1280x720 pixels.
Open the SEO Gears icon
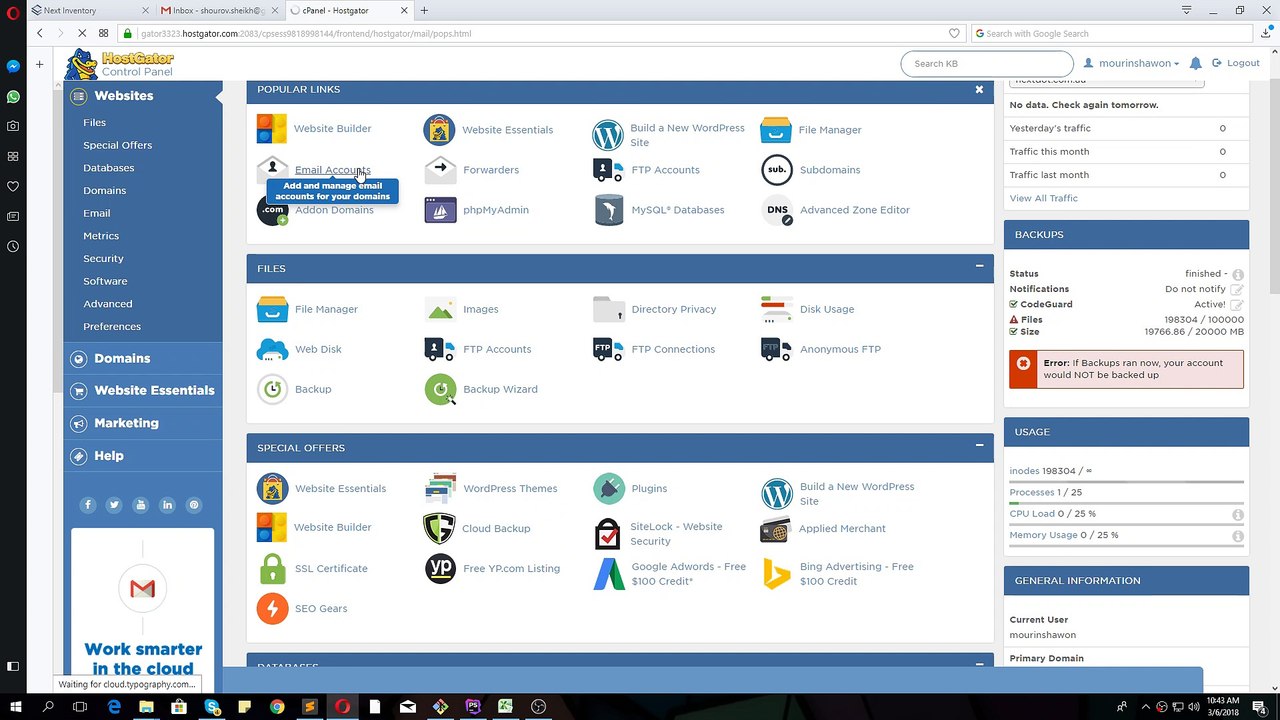click(x=272, y=608)
